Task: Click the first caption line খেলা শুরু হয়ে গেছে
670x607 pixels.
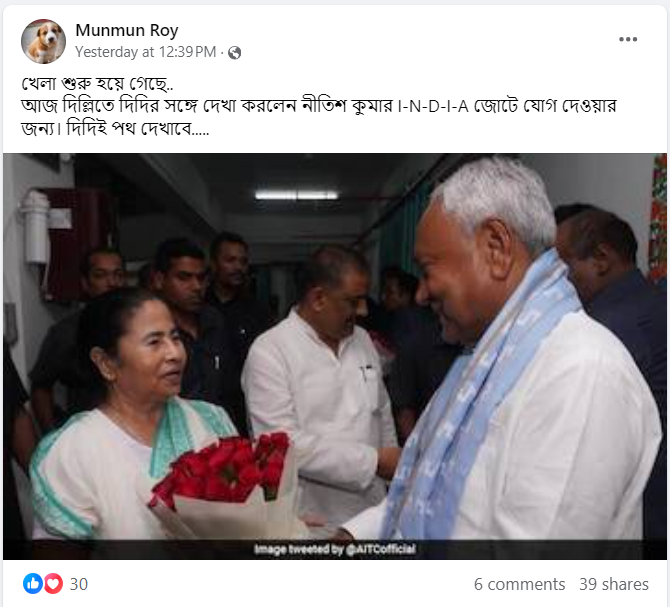Action: [x=97, y=83]
